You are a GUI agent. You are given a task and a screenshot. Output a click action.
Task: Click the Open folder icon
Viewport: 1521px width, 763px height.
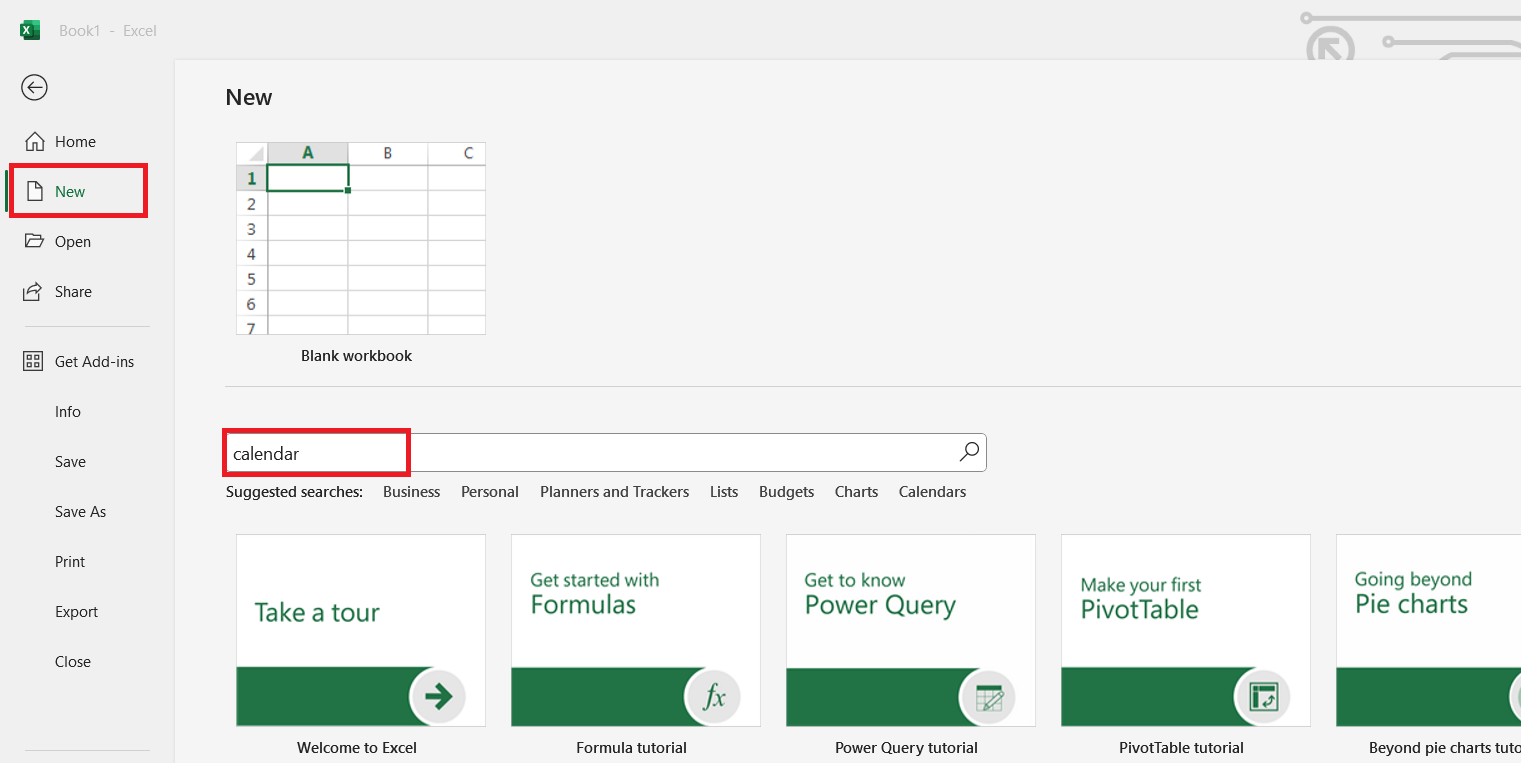pyautogui.click(x=35, y=241)
